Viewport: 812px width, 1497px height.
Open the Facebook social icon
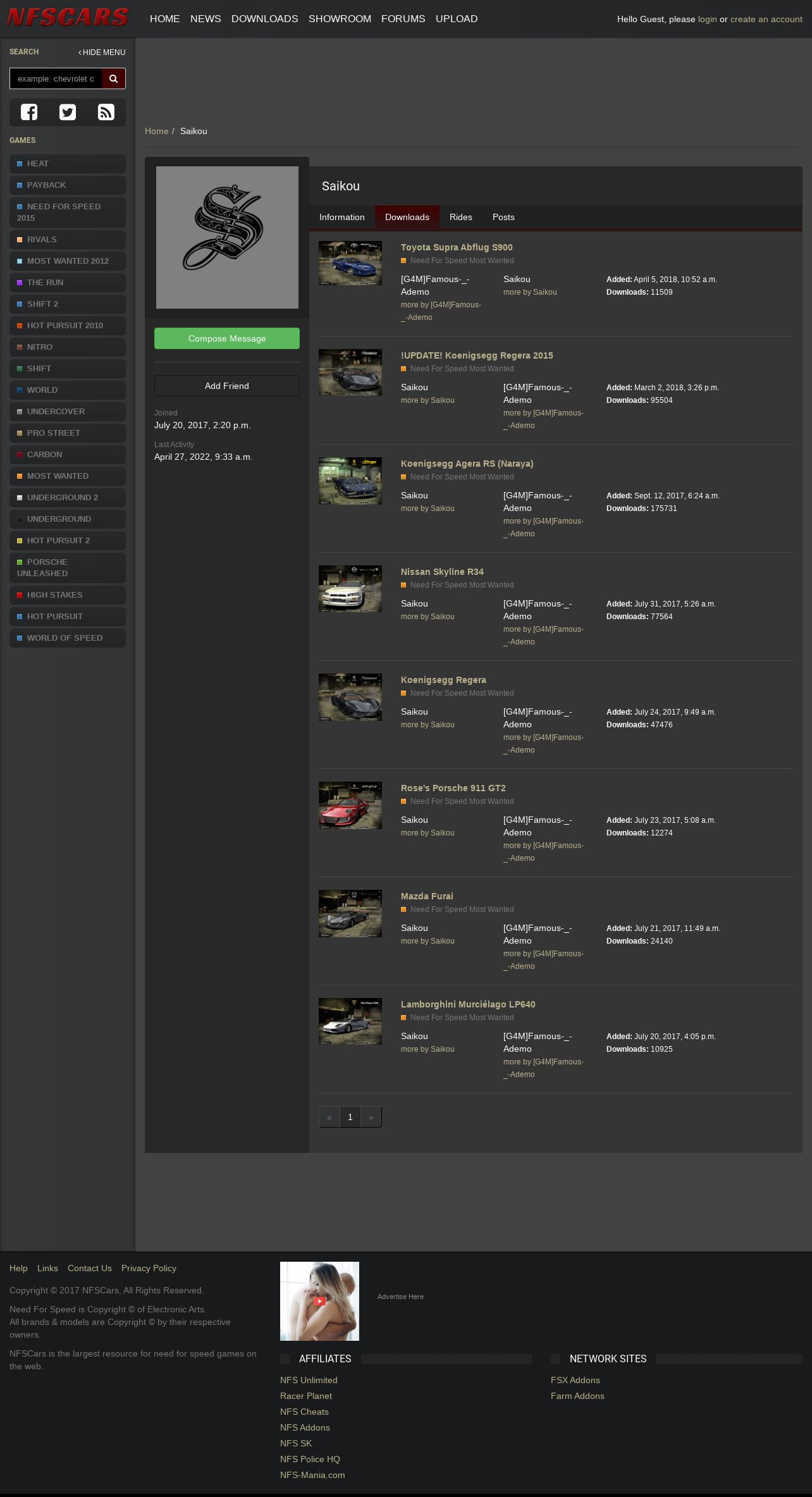pos(29,112)
